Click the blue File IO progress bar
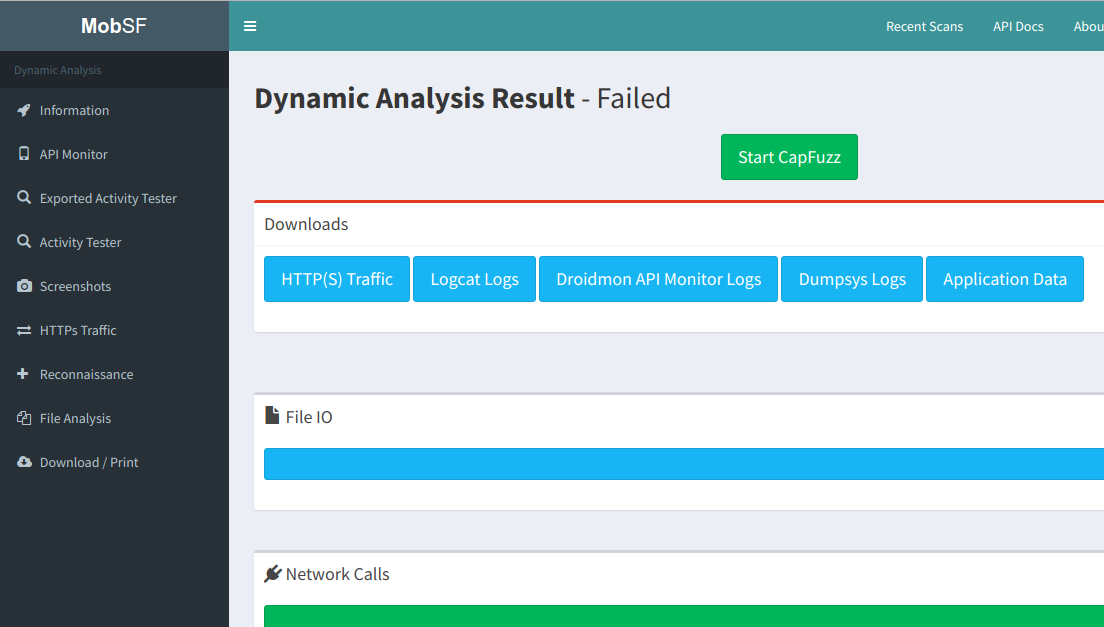 point(684,463)
